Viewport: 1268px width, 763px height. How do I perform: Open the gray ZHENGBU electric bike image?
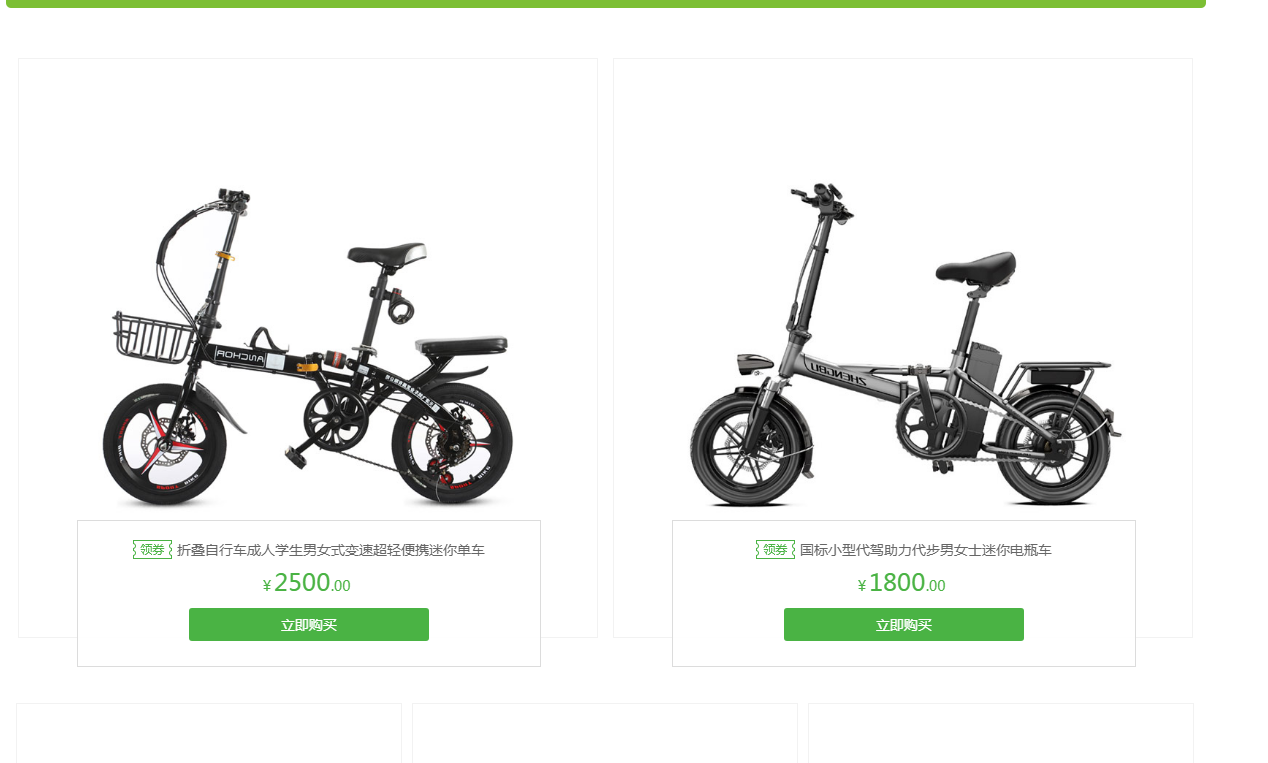pyautogui.click(x=905, y=345)
